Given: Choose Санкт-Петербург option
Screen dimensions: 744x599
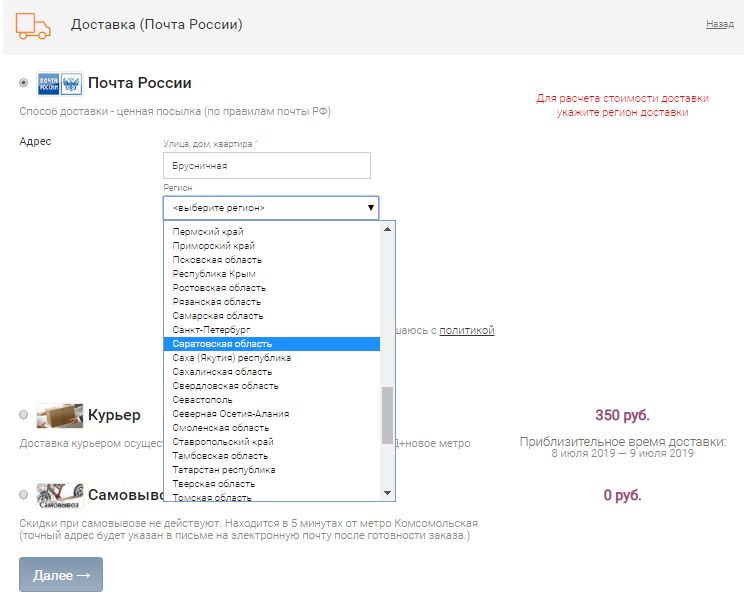Looking at the screenshot, I should click(x=271, y=330).
